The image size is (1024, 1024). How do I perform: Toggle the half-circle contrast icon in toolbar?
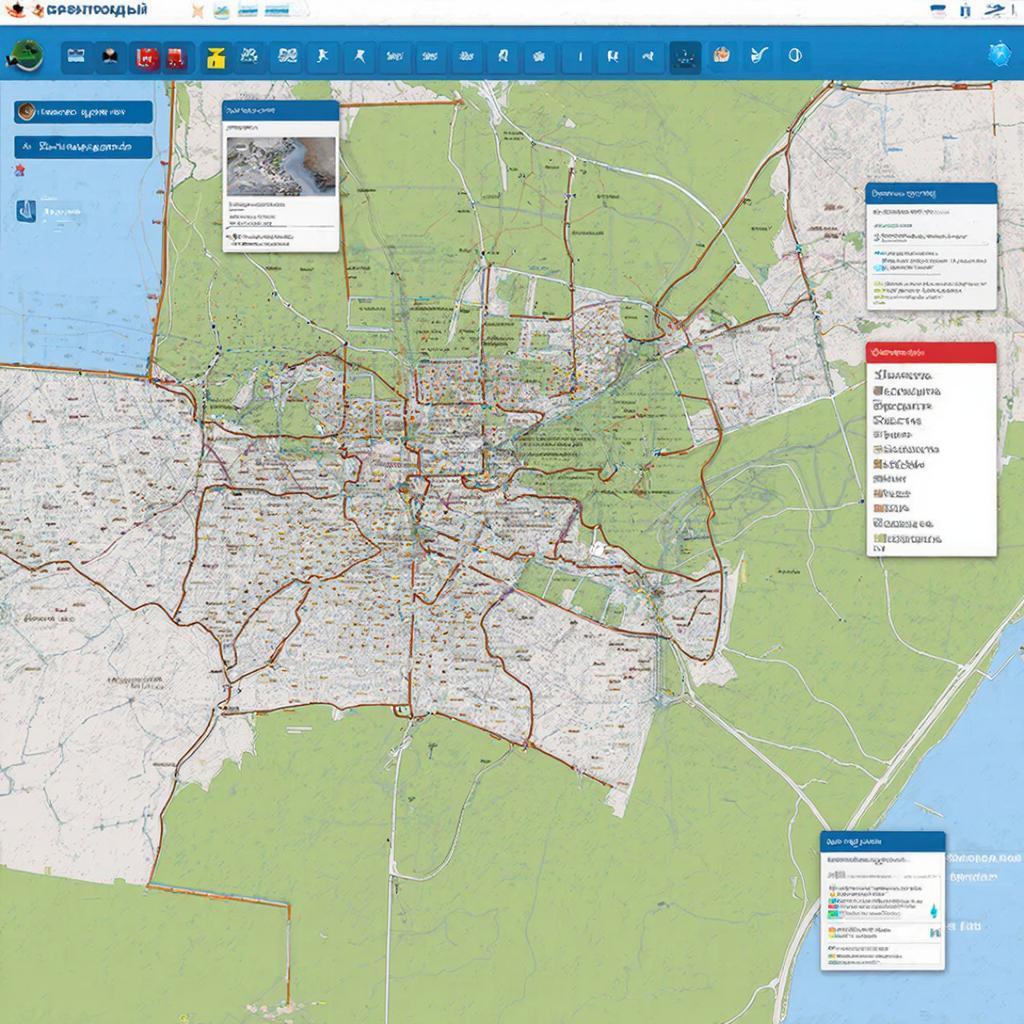pyautogui.click(x=795, y=56)
